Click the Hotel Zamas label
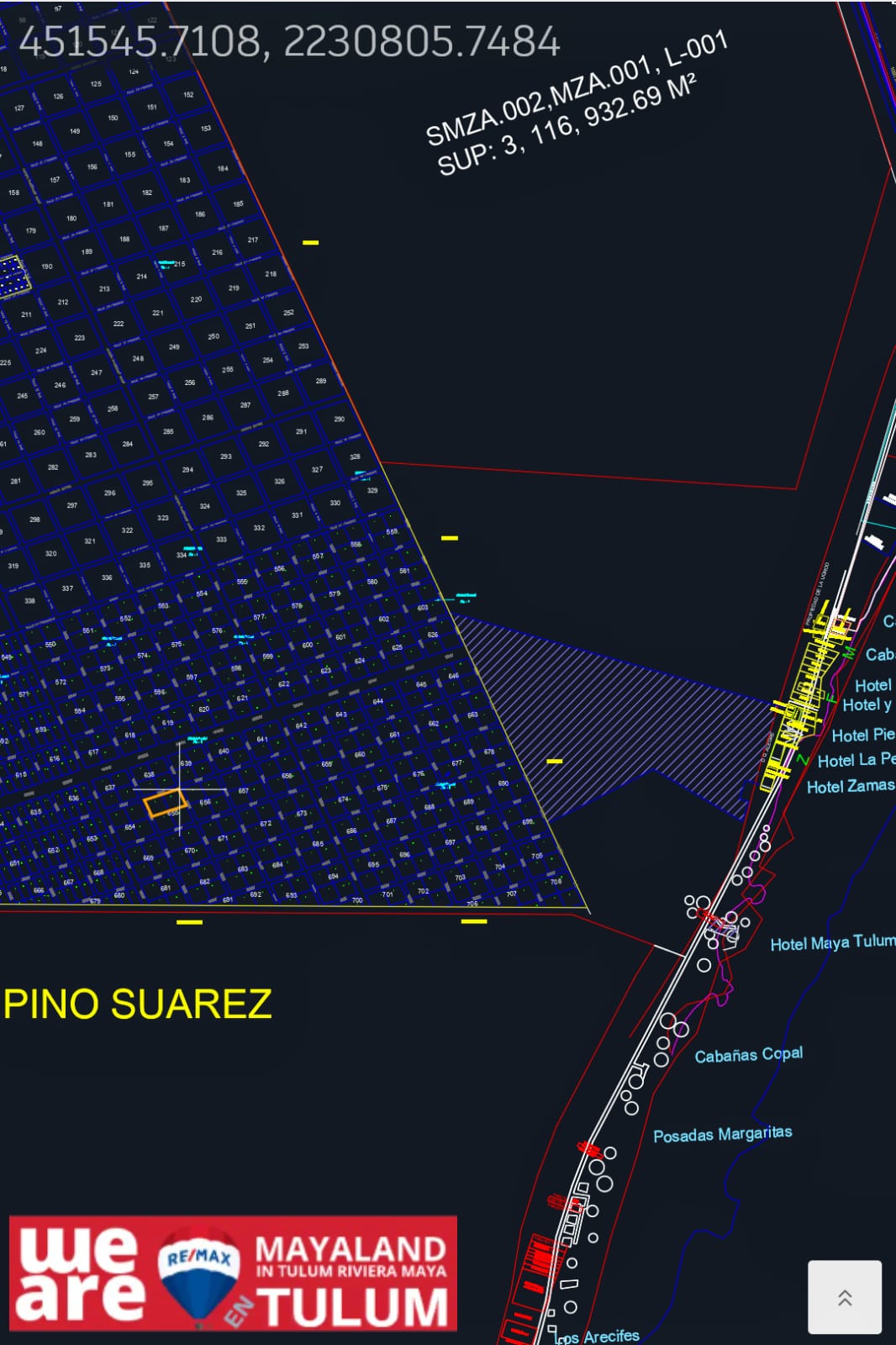 tap(850, 786)
